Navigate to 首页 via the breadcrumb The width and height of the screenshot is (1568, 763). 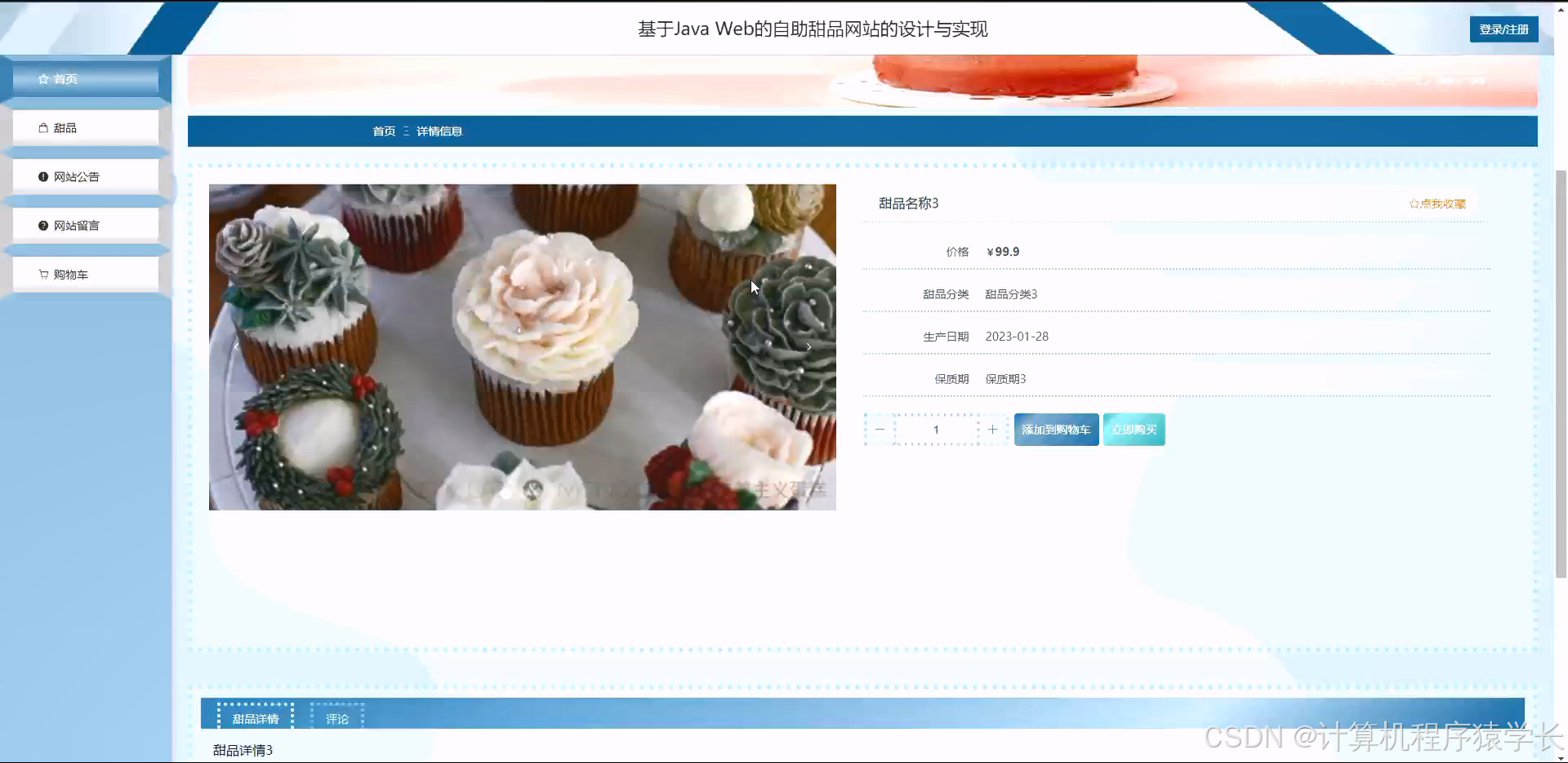(x=383, y=131)
